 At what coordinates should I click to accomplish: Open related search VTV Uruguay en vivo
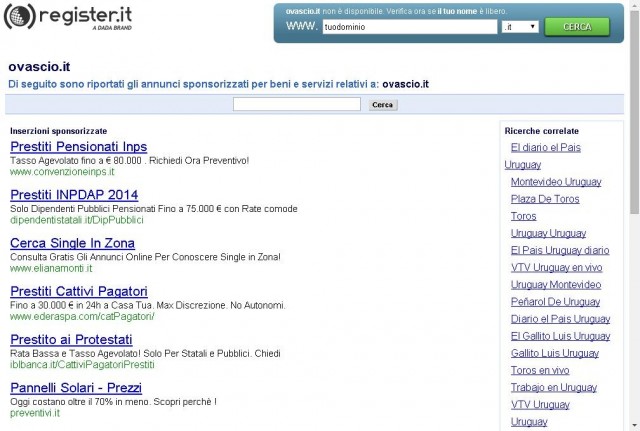pyautogui.click(x=556, y=267)
